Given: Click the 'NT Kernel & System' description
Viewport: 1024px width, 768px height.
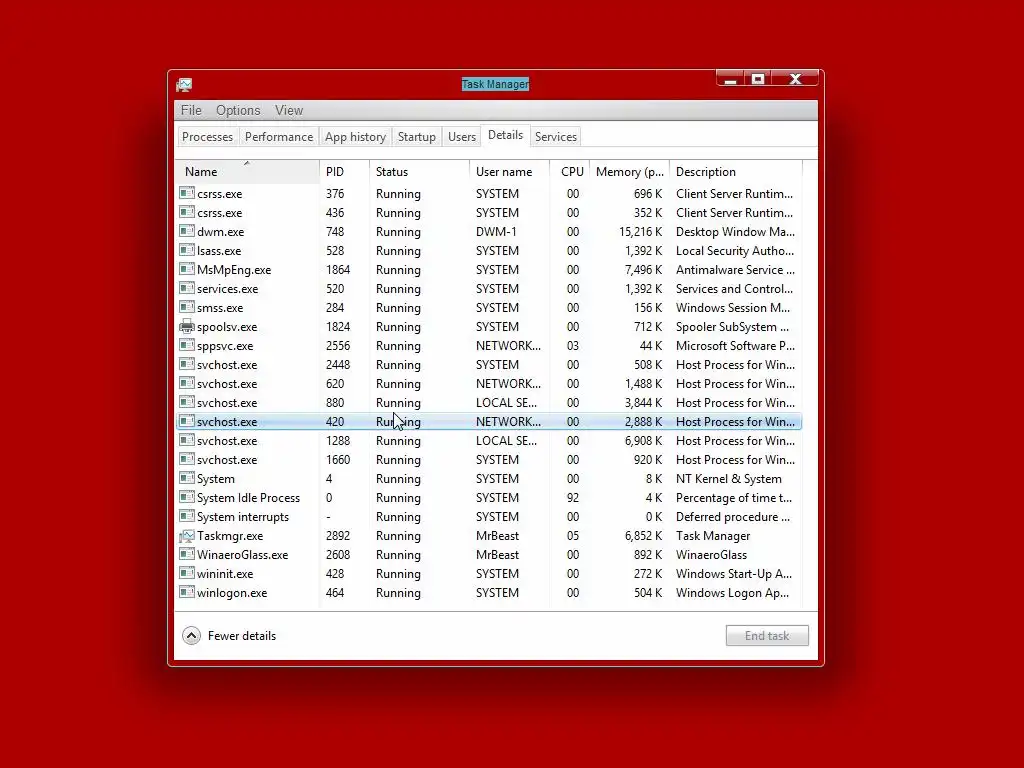Looking at the screenshot, I should (728, 479).
